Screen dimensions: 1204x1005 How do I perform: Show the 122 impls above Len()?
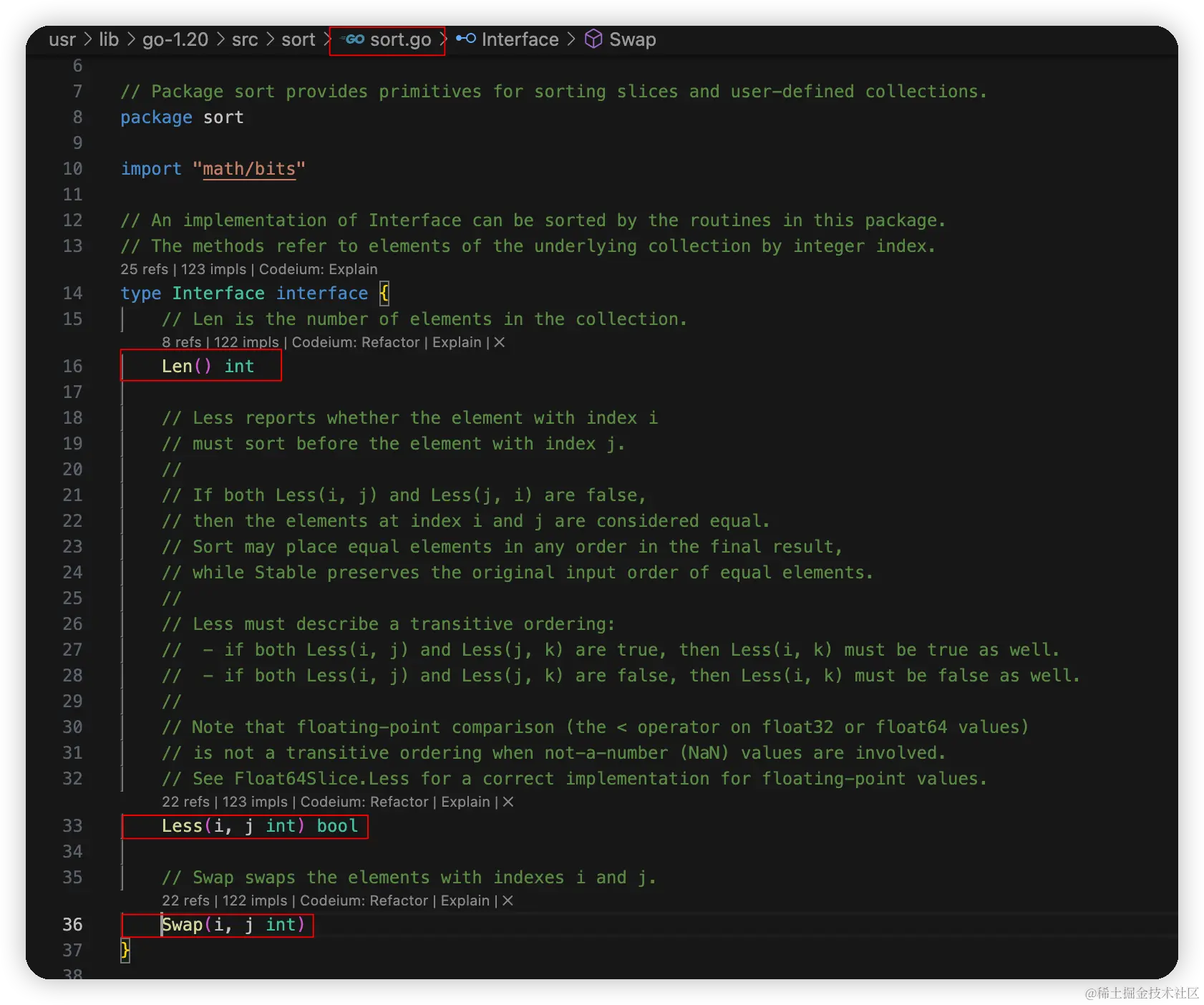(x=246, y=342)
